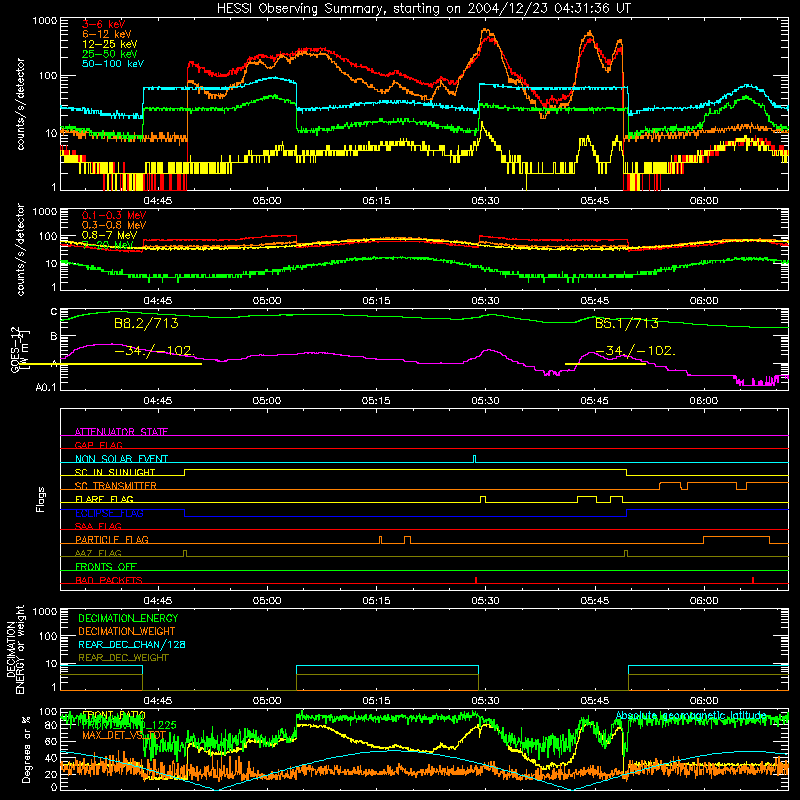The height and width of the screenshot is (800, 800).
Task: Select the NON_SOLAR_EVENT flag label
Action: [121, 459]
